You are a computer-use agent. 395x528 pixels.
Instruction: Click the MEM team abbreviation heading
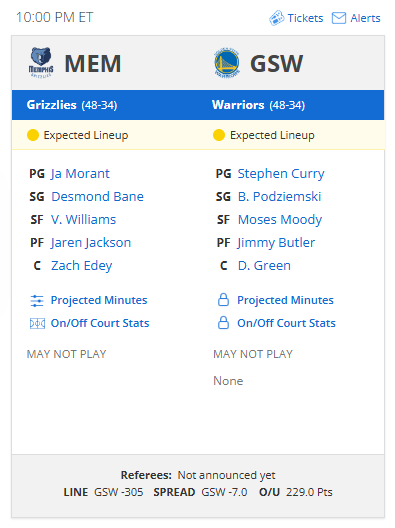click(x=93, y=63)
